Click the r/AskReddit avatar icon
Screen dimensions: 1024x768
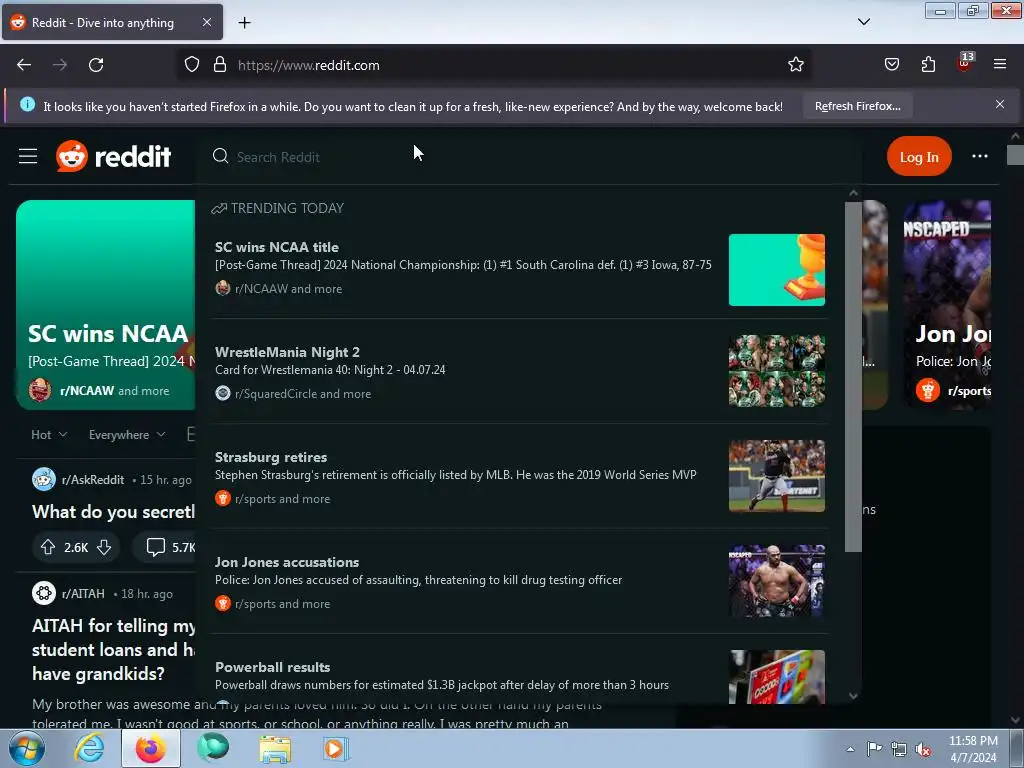click(x=44, y=479)
